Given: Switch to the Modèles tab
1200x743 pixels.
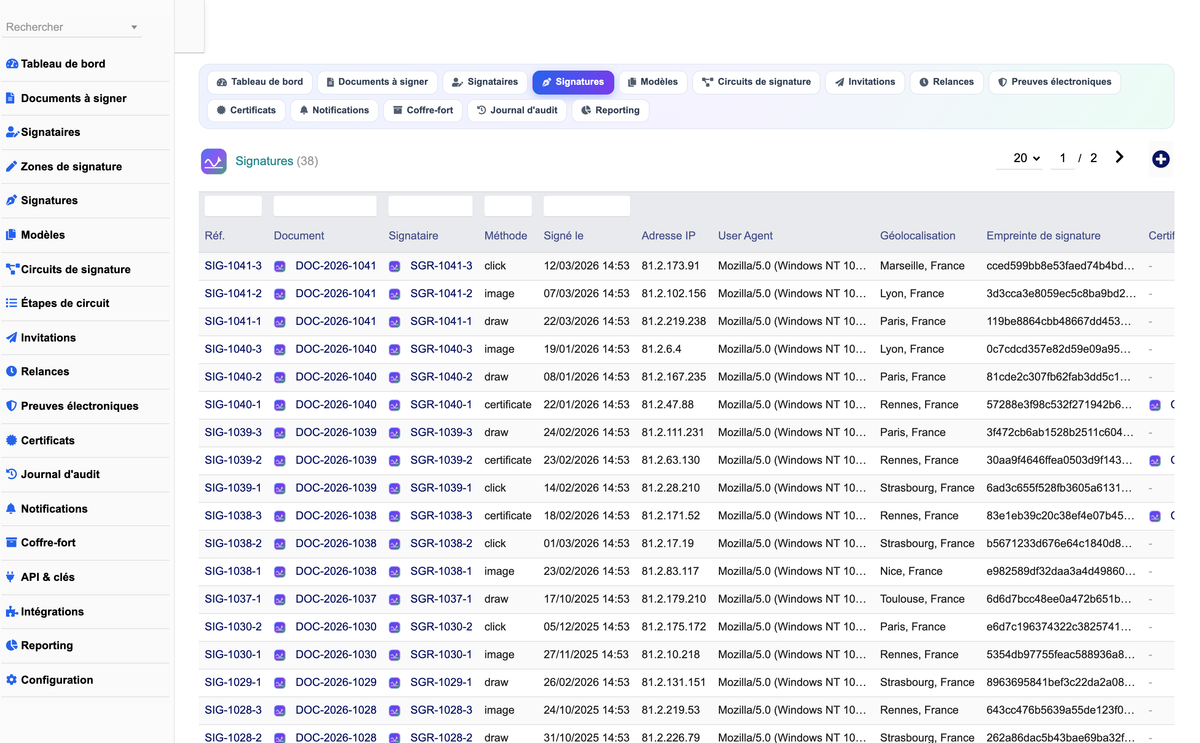Looking at the screenshot, I should [653, 82].
